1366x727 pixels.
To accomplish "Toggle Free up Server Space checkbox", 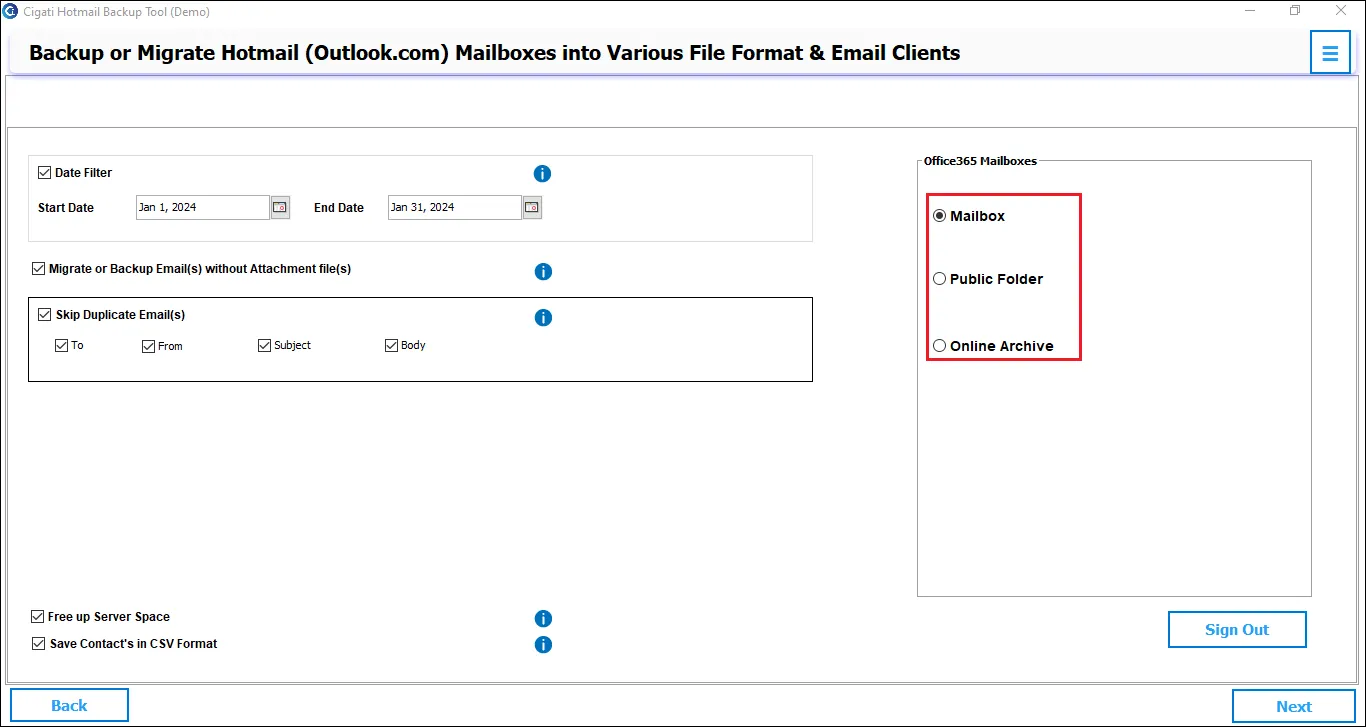I will coord(38,617).
